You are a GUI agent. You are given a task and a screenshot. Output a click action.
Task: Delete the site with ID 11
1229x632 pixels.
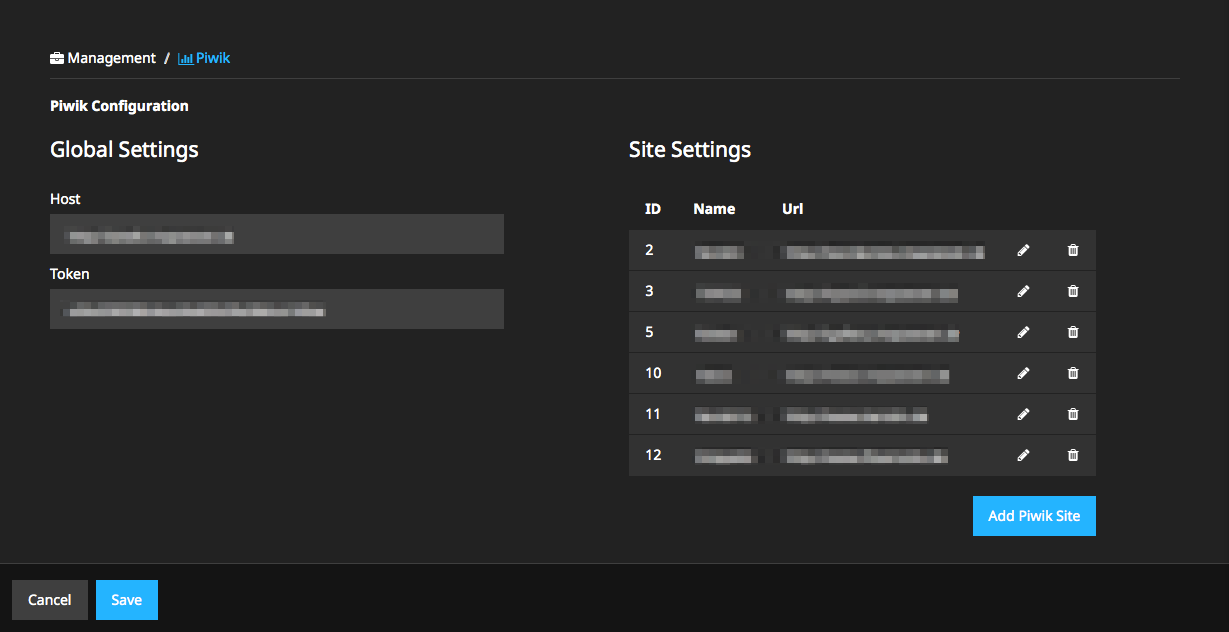pos(1073,414)
